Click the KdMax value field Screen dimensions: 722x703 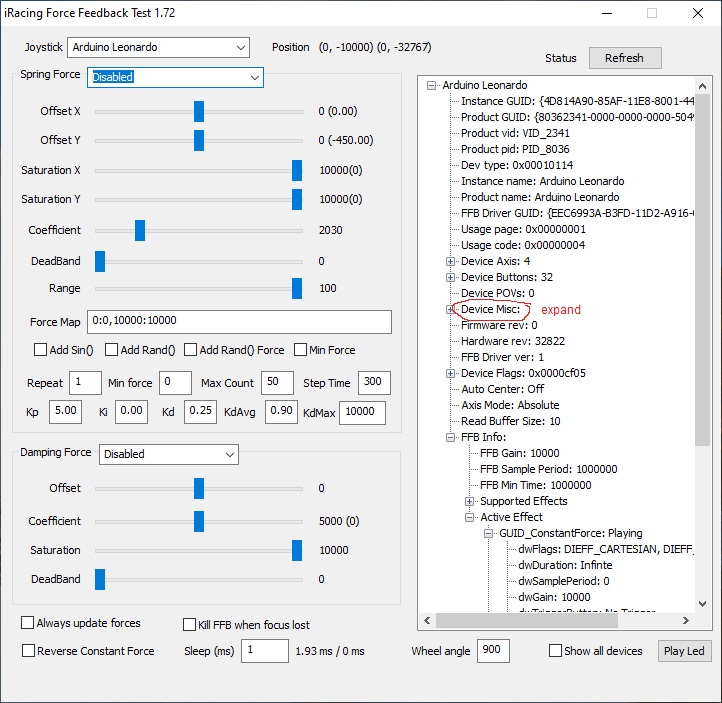[x=362, y=413]
